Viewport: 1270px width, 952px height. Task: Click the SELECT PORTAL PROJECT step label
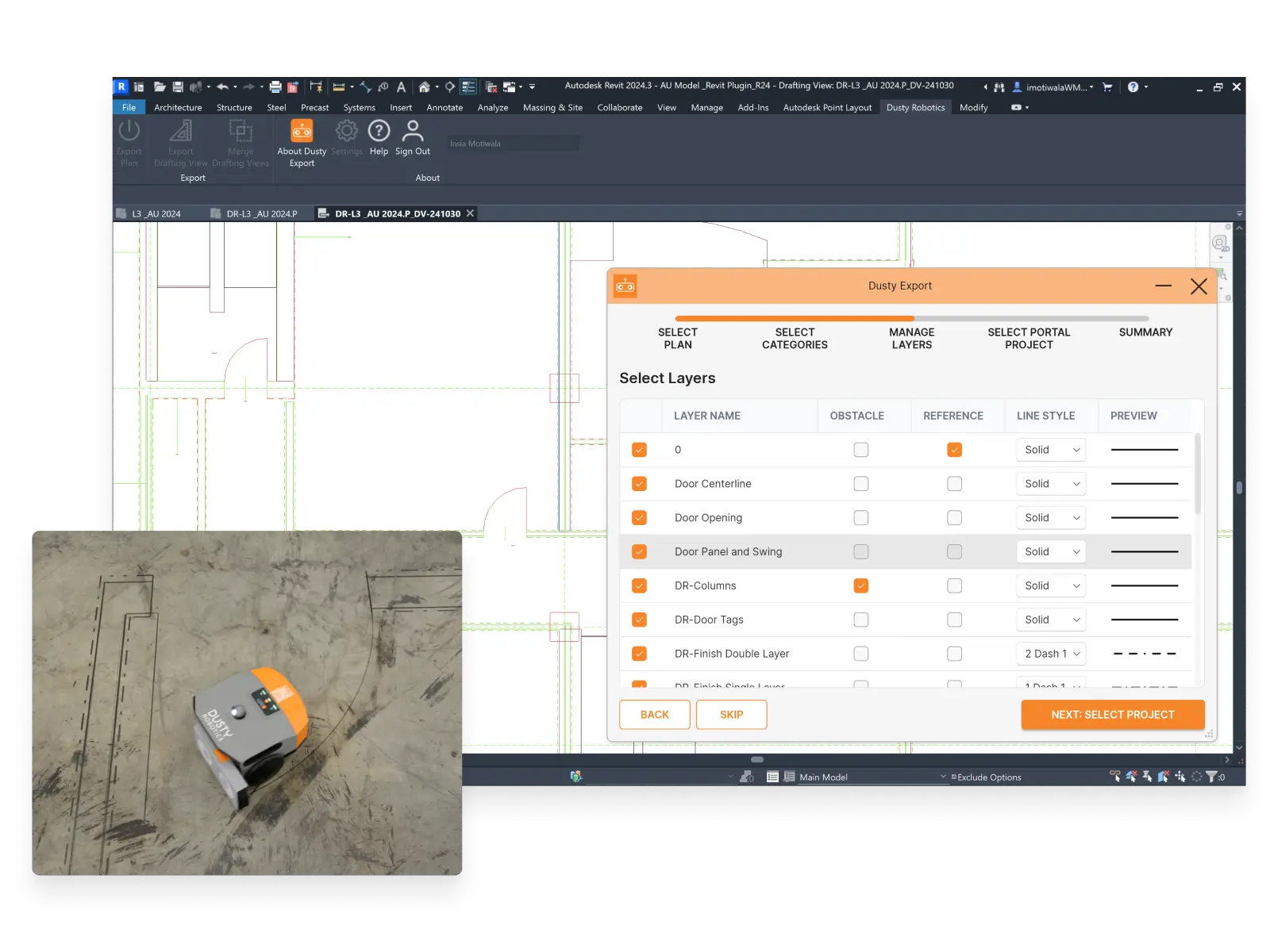[1029, 339]
